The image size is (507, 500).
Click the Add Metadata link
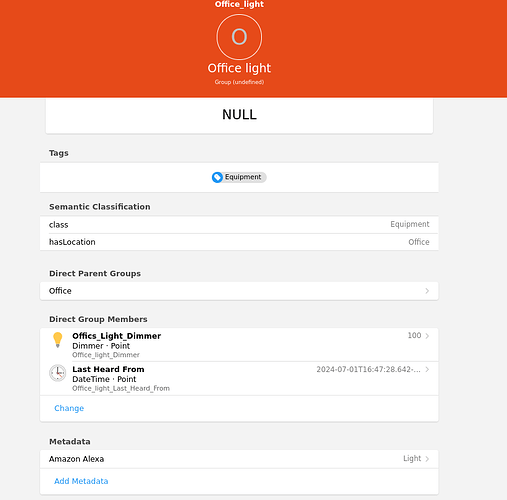(x=81, y=481)
